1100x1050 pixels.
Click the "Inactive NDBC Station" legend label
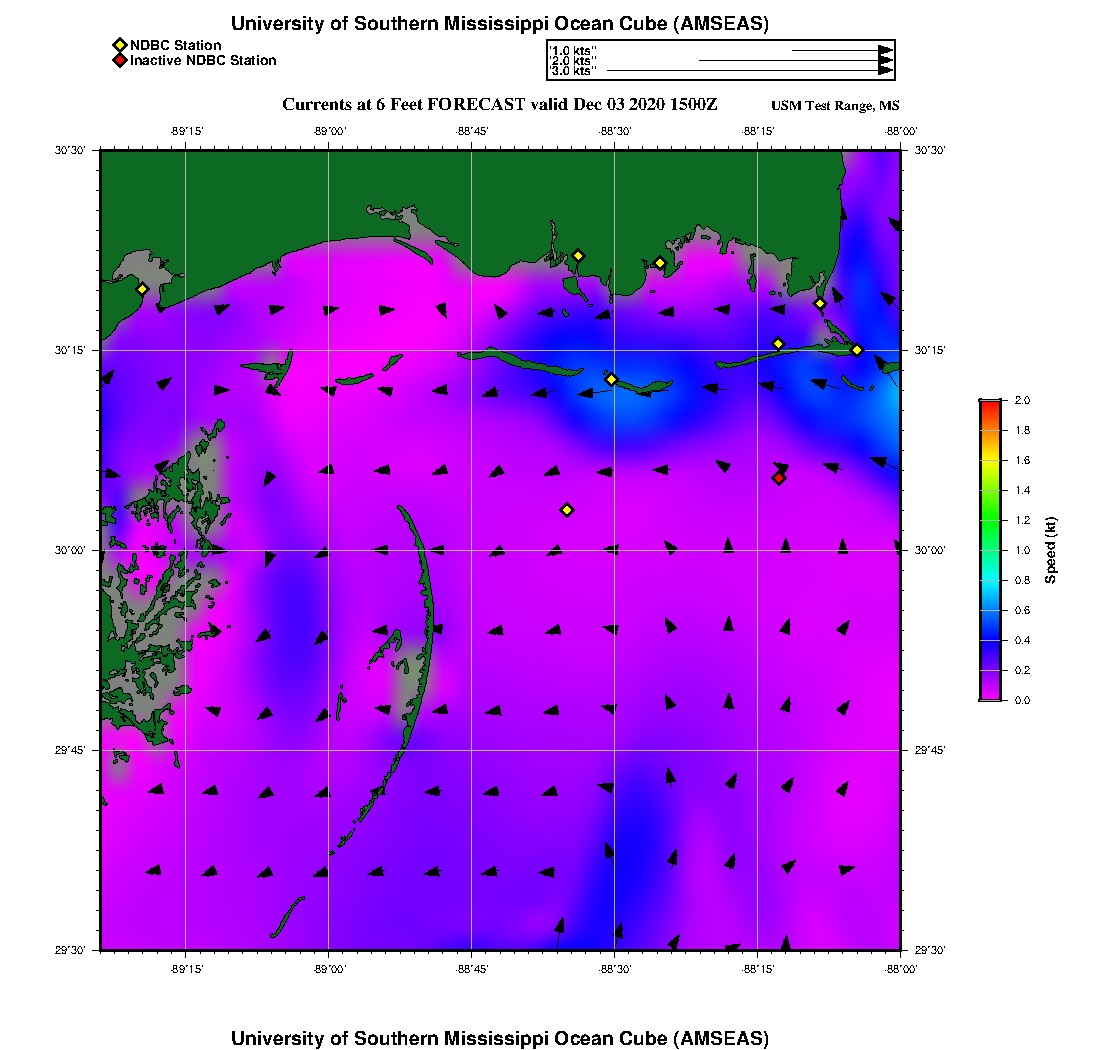203,61
